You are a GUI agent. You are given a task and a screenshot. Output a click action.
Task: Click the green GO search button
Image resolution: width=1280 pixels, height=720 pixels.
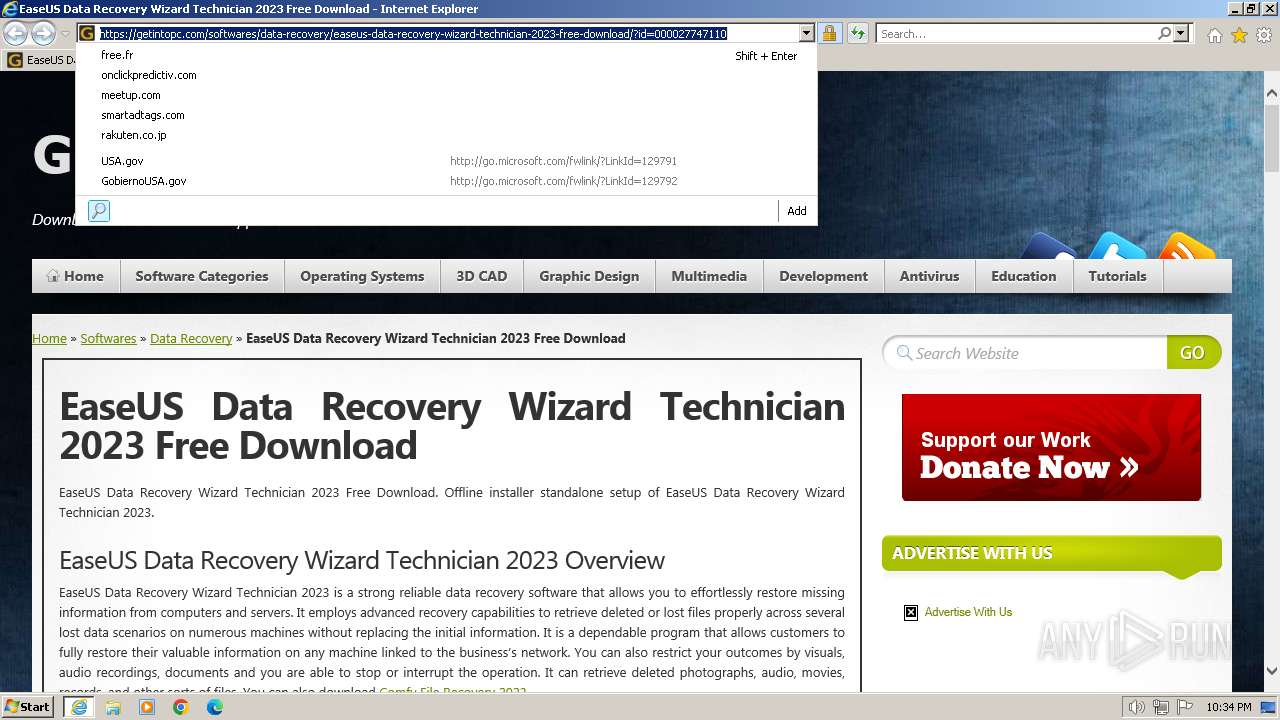pos(1193,352)
